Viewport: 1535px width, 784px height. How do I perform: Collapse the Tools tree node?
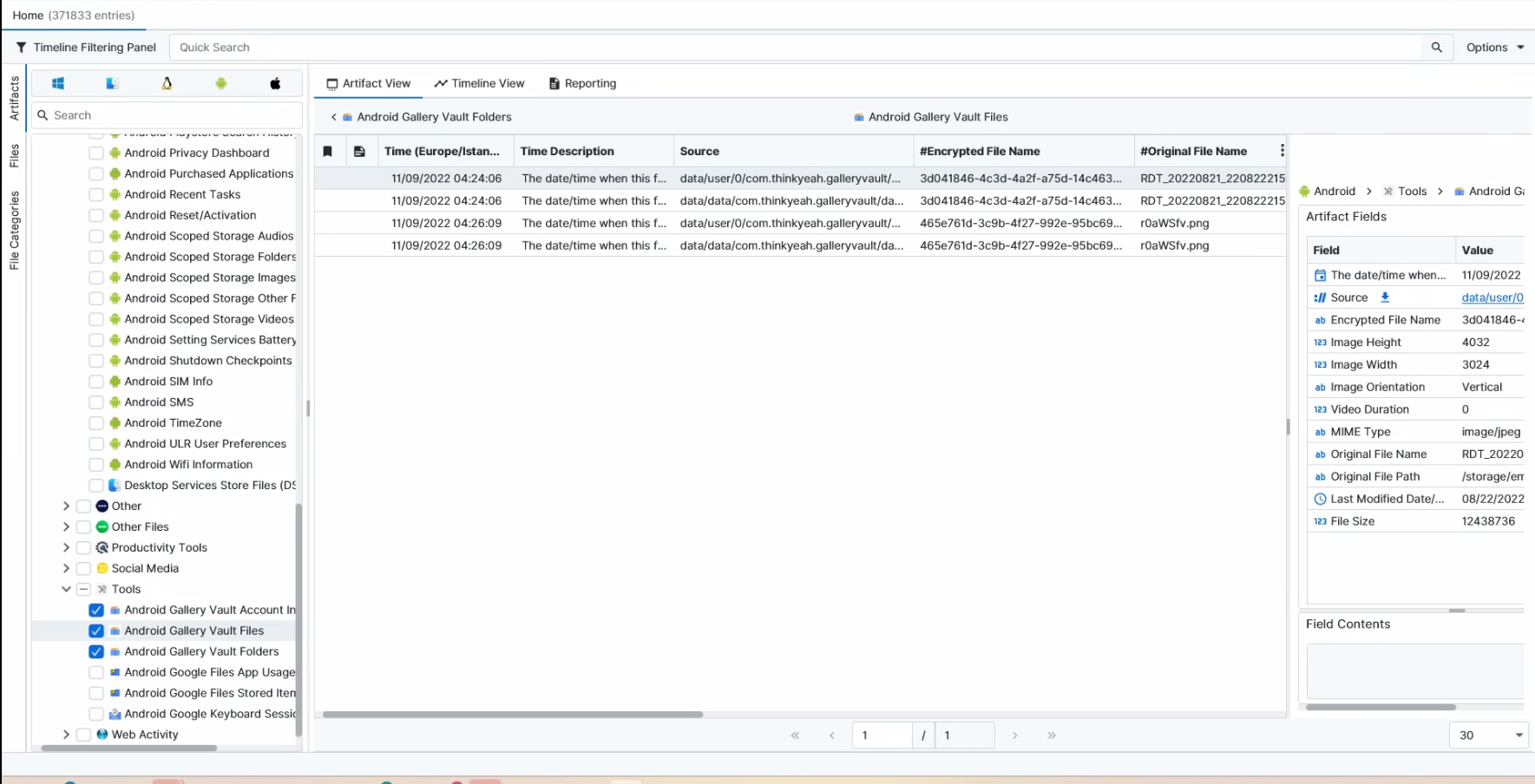[x=66, y=589]
